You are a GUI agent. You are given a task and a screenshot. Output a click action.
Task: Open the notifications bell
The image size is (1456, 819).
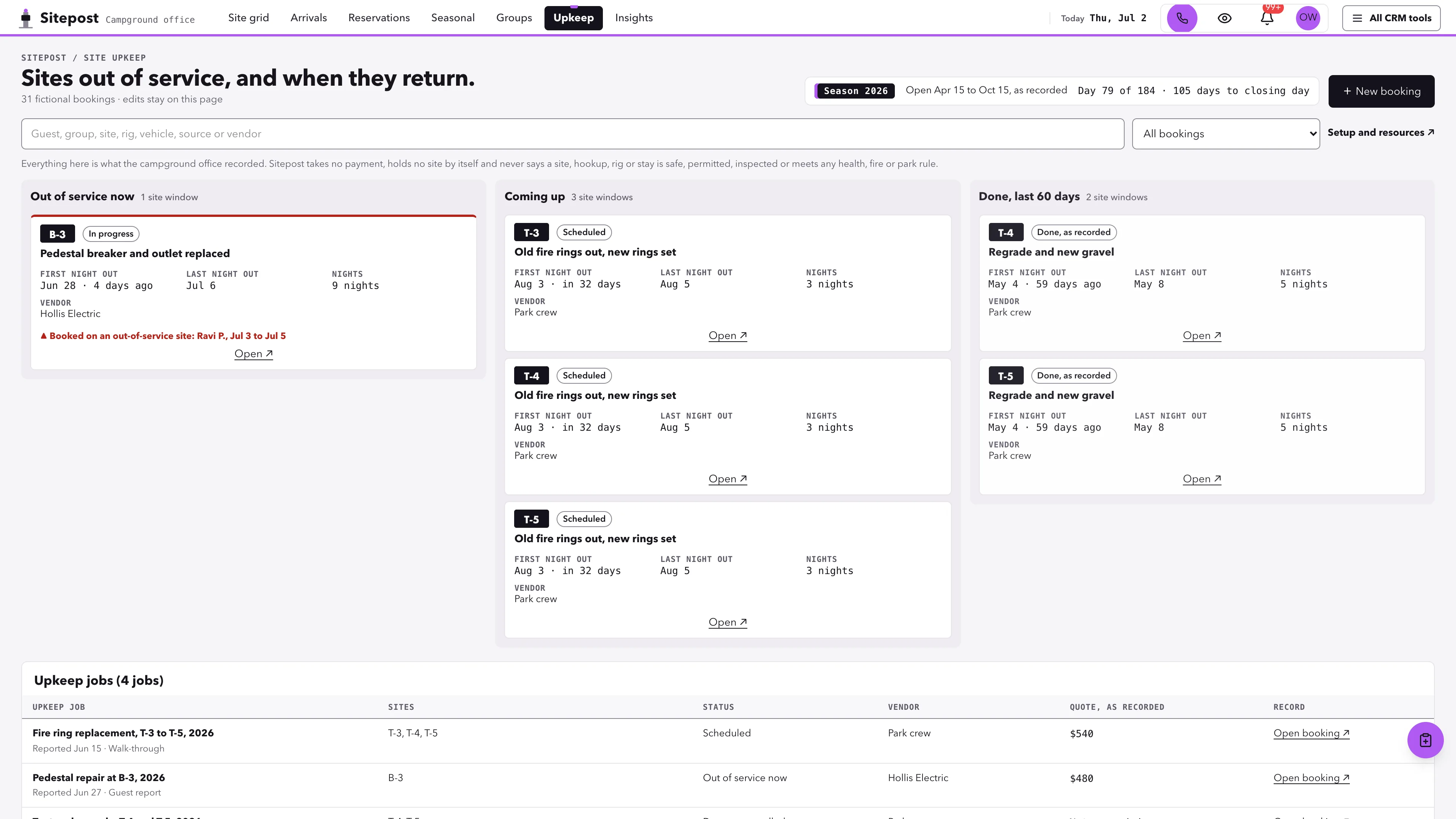click(x=1267, y=18)
